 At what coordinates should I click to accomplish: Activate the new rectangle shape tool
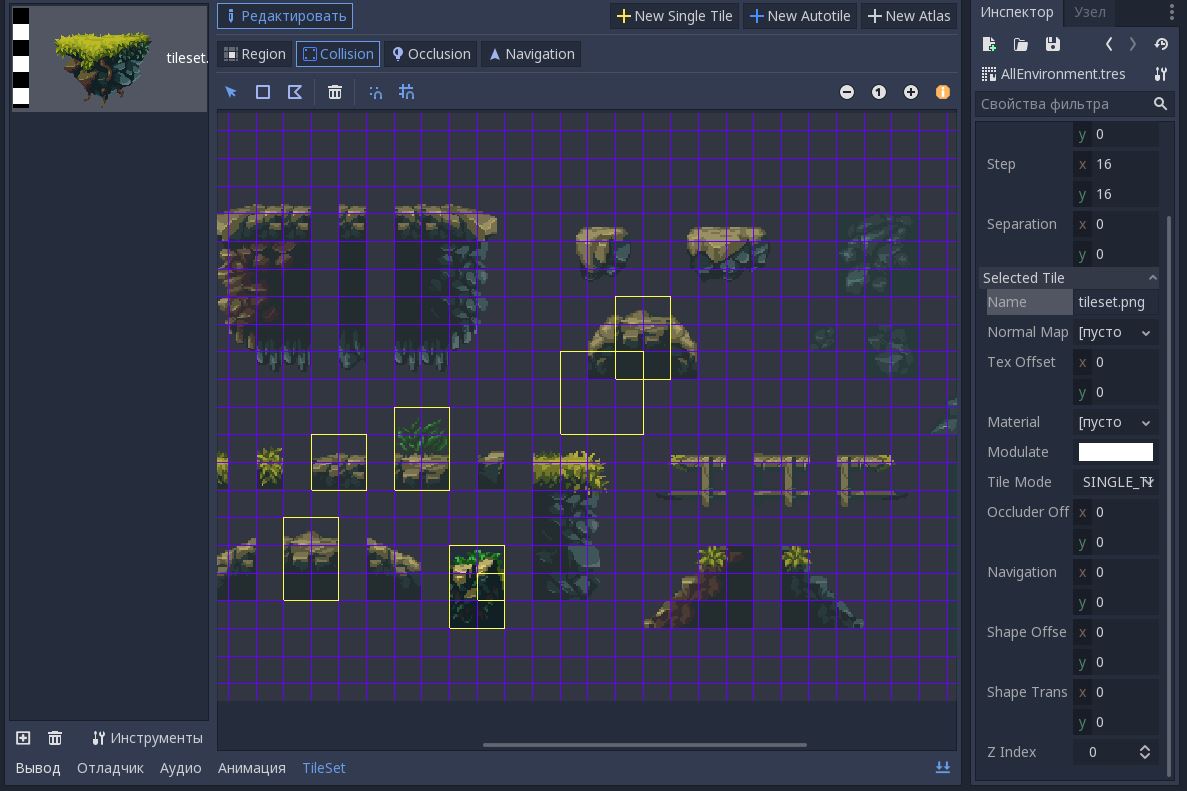263,91
